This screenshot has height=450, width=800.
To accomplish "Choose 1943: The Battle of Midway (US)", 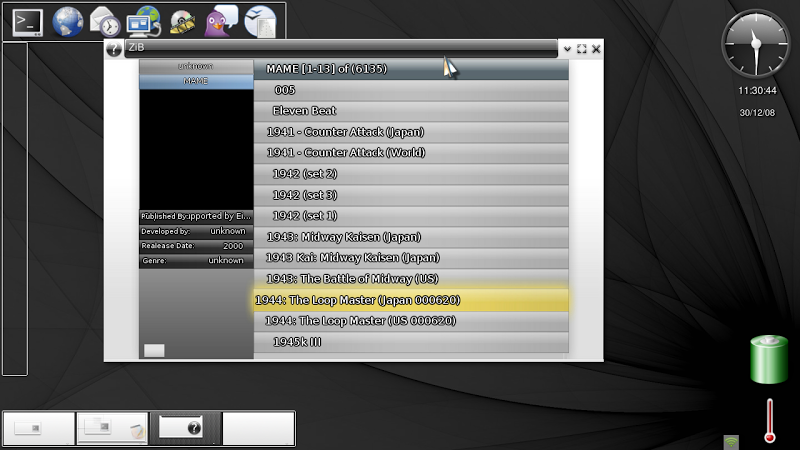I will [352, 278].
